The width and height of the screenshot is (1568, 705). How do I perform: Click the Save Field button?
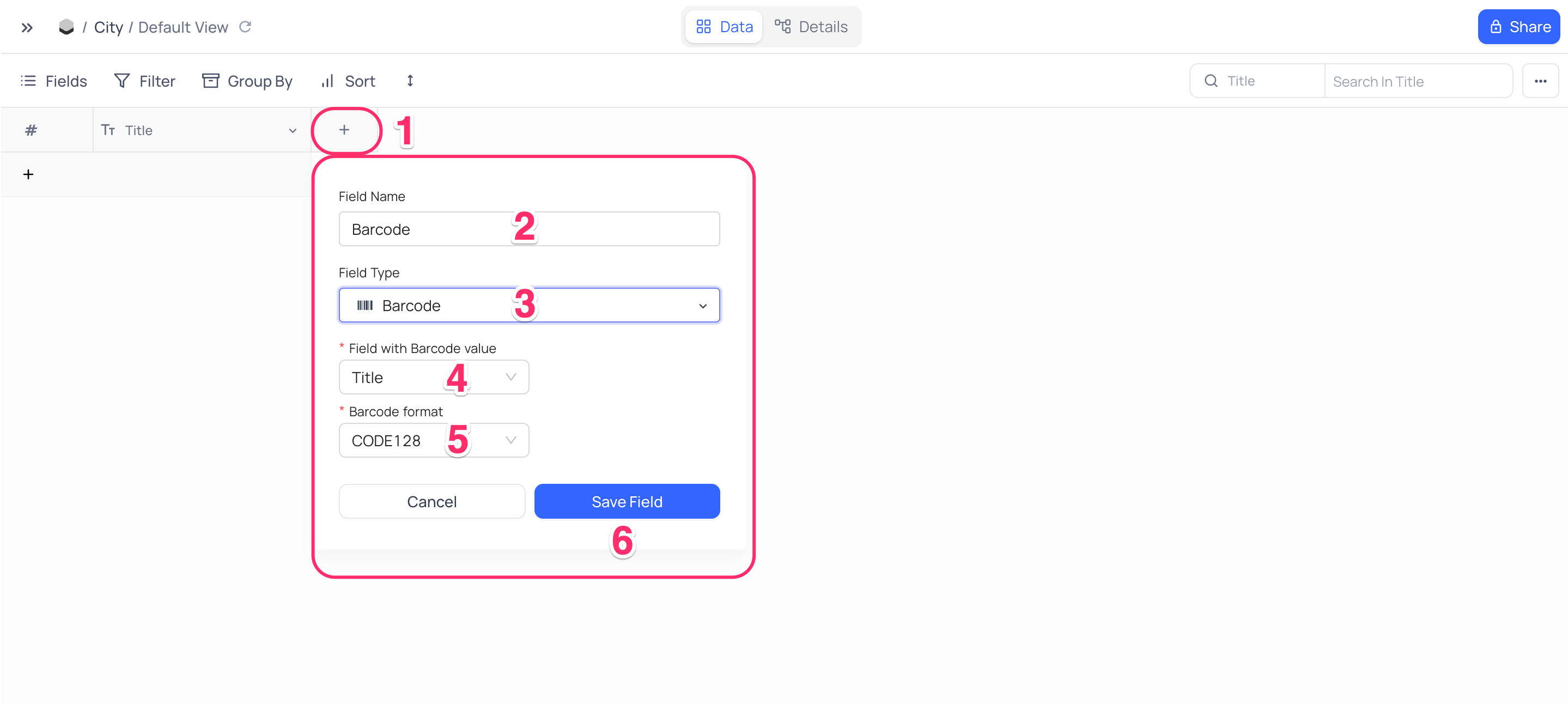point(627,502)
